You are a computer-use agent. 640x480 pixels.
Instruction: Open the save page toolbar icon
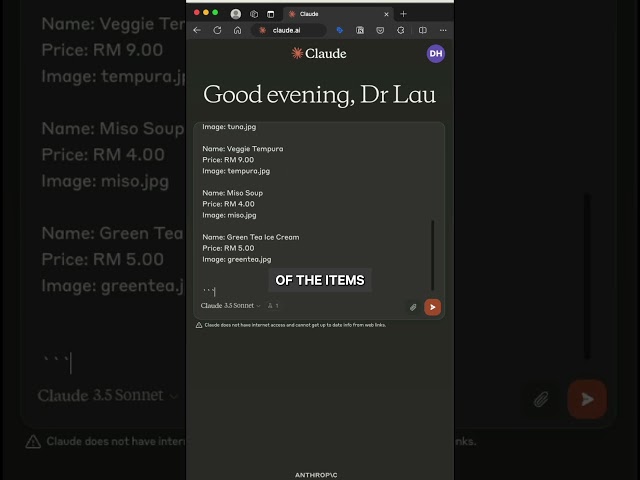click(x=360, y=30)
